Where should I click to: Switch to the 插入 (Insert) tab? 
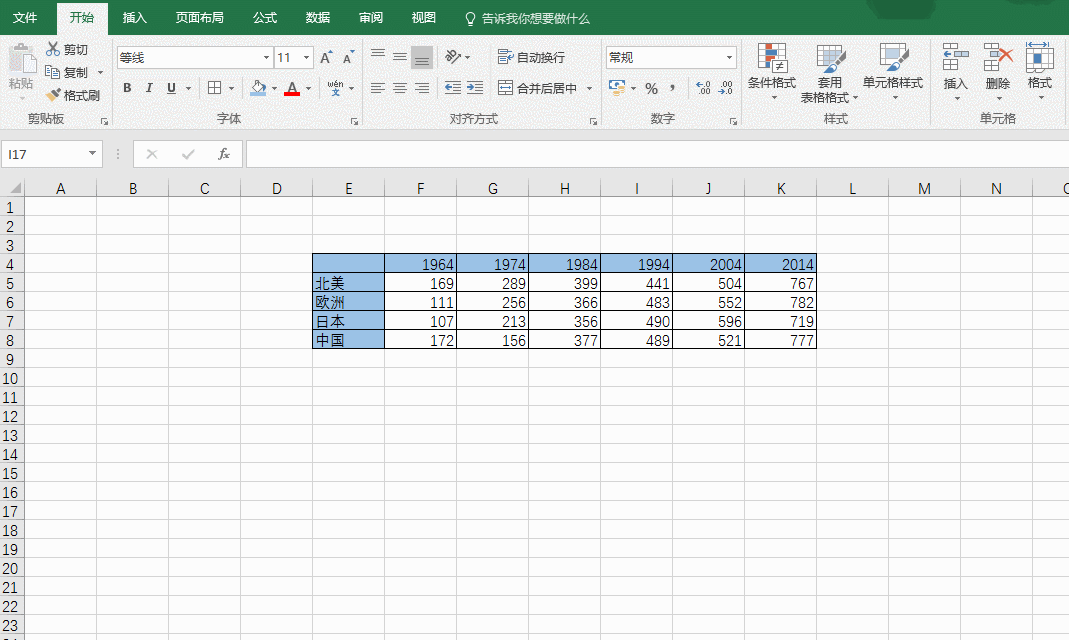coord(134,18)
